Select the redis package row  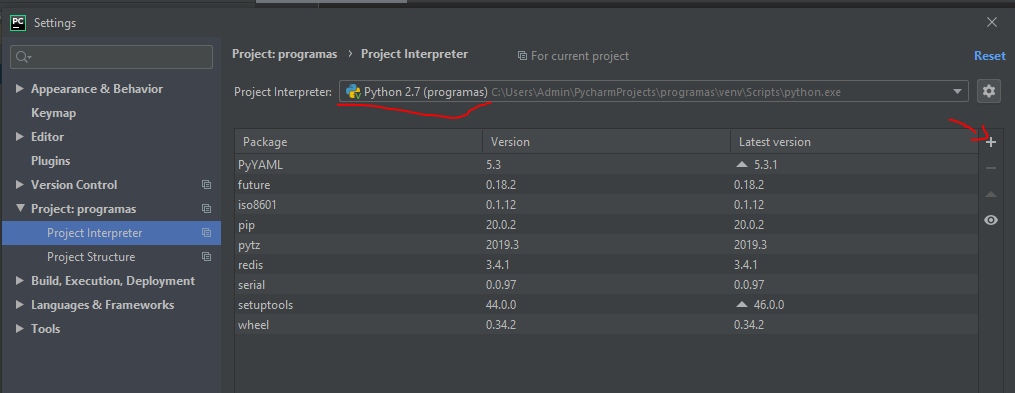coord(606,265)
